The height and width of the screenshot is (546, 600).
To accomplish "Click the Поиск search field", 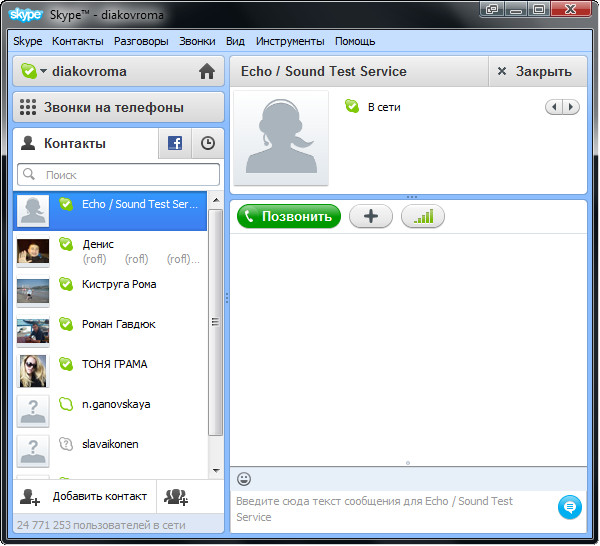I will pyautogui.click(x=119, y=175).
